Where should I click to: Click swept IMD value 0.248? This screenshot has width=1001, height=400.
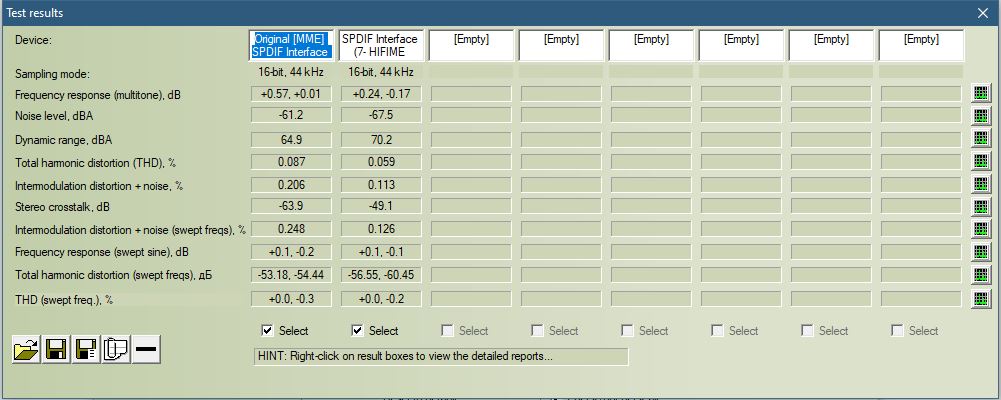point(291,229)
